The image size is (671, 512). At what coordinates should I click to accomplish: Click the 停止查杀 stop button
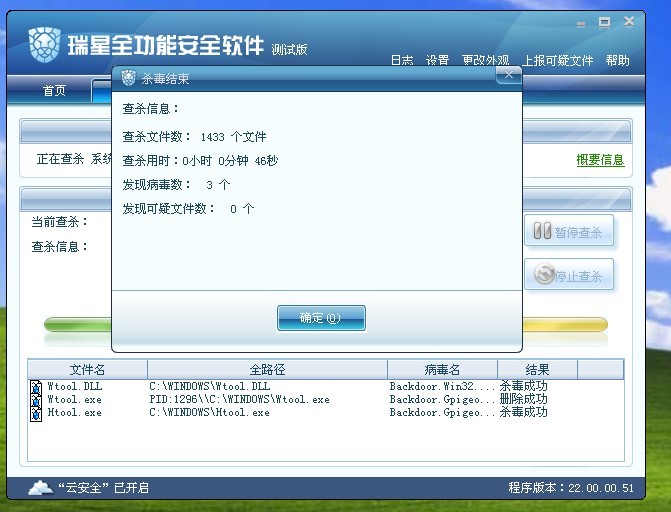point(569,275)
